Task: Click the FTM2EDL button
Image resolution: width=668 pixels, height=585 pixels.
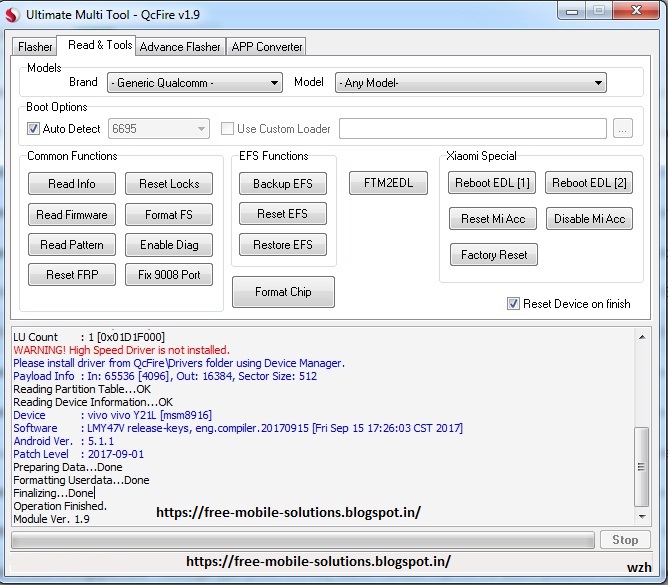Action: [388, 183]
